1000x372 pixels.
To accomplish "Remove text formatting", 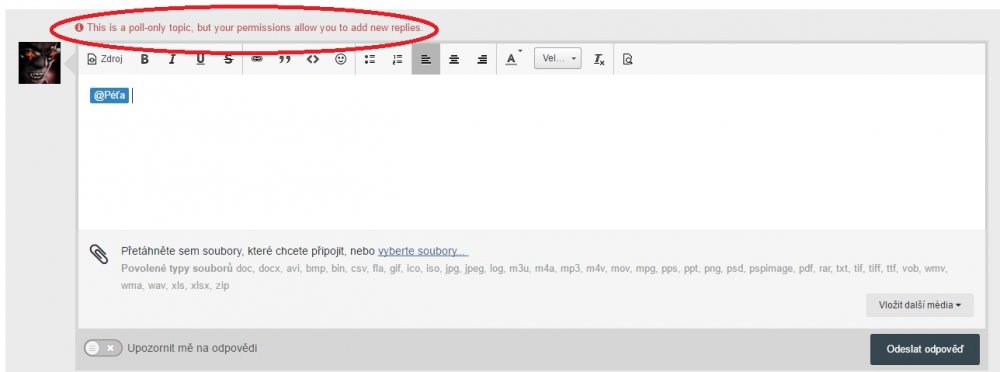I will (x=599, y=59).
